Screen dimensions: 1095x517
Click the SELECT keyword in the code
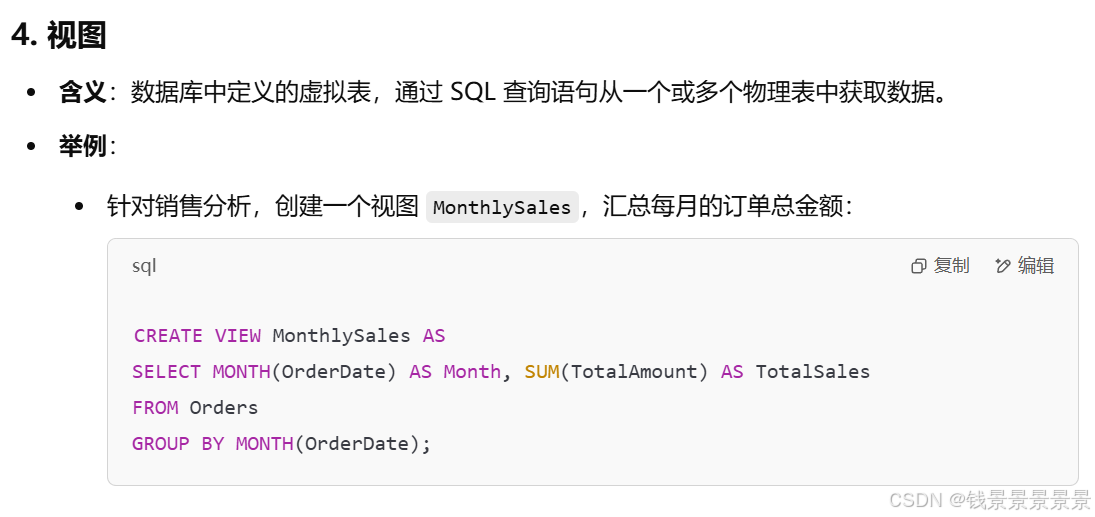(x=166, y=372)
